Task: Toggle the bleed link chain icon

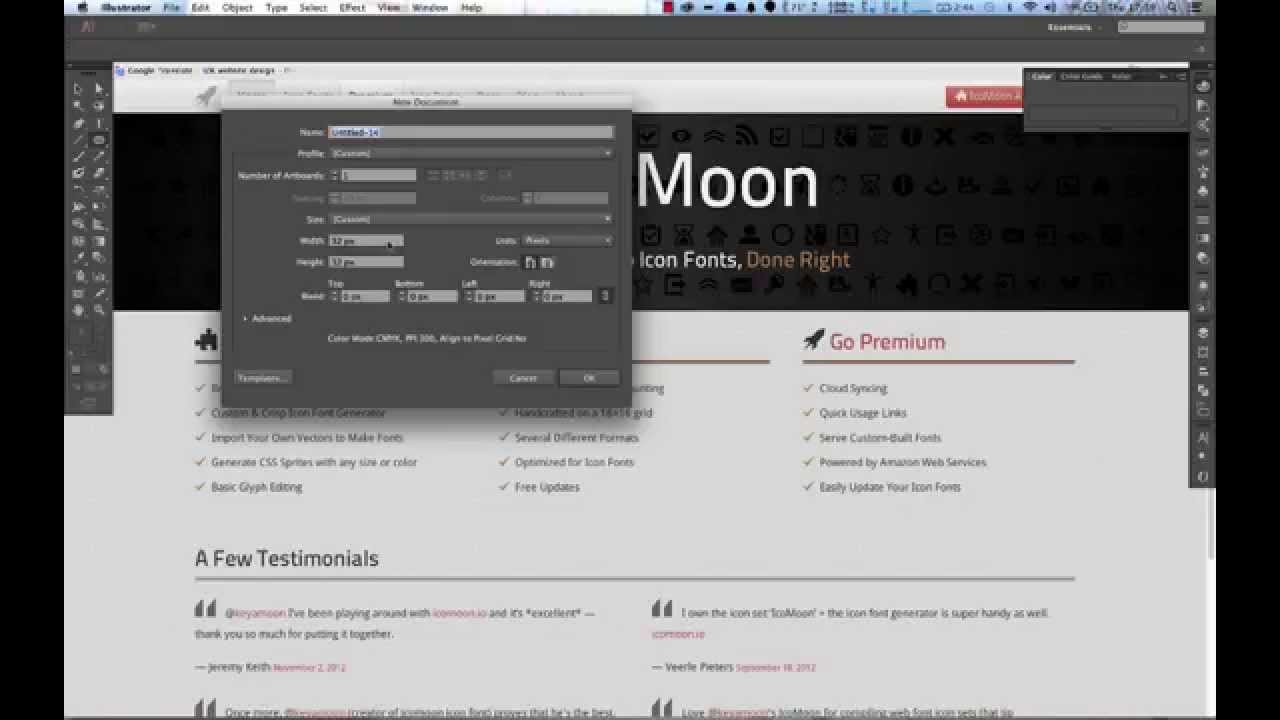Action: click(605, 296)
